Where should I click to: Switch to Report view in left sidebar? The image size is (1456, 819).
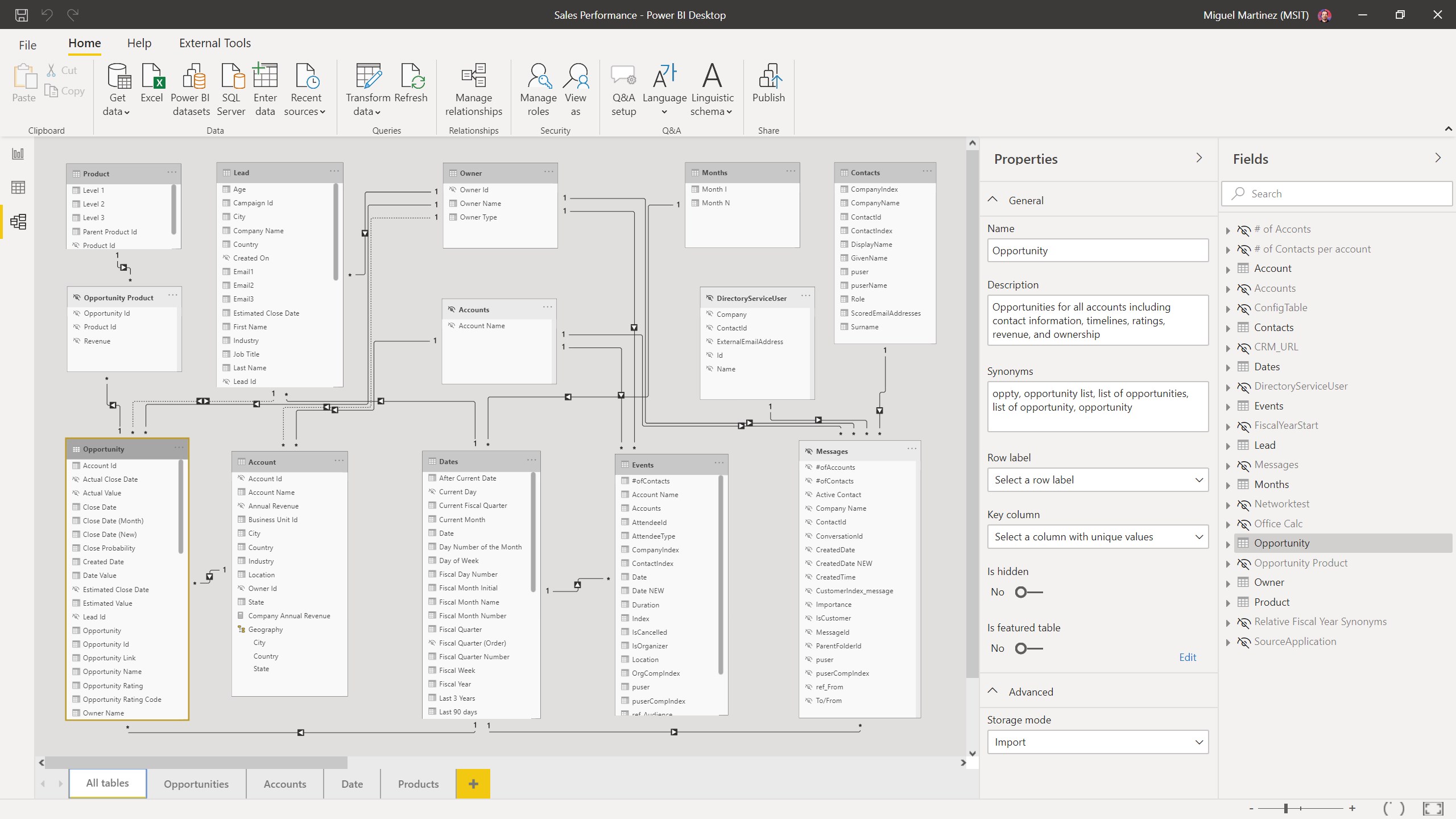[x=18, y=153]
